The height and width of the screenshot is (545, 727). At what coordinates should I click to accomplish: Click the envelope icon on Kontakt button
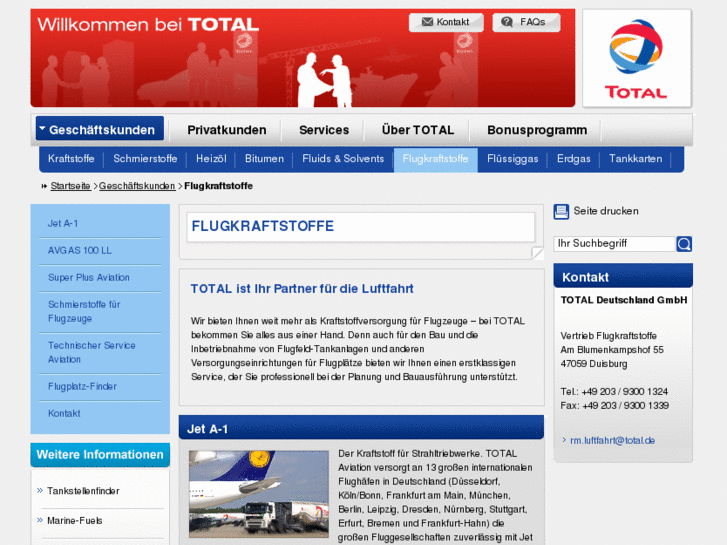click(427, 22)
